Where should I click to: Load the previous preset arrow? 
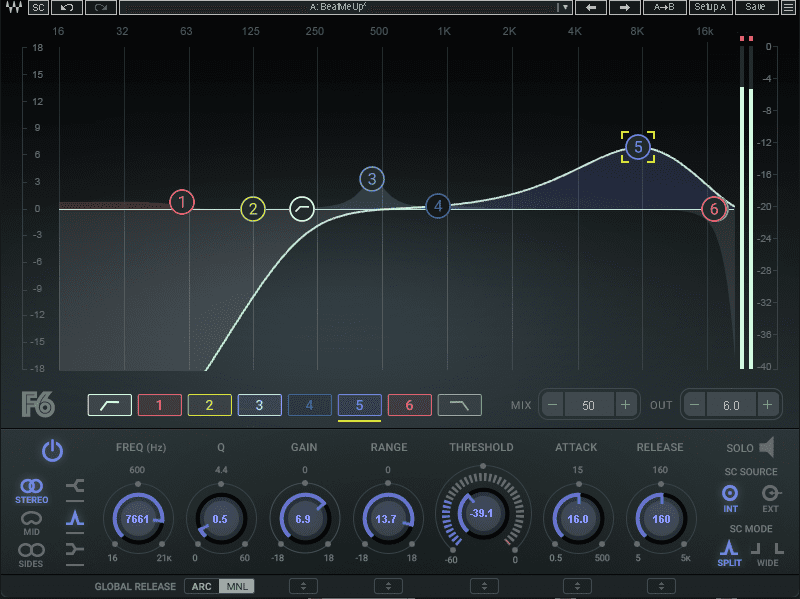[591, 7]
